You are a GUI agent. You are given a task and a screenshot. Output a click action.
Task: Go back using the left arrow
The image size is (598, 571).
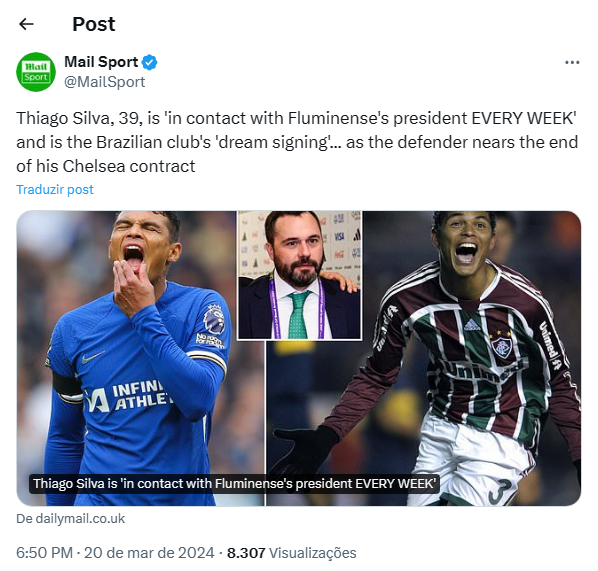pos(26,24)
